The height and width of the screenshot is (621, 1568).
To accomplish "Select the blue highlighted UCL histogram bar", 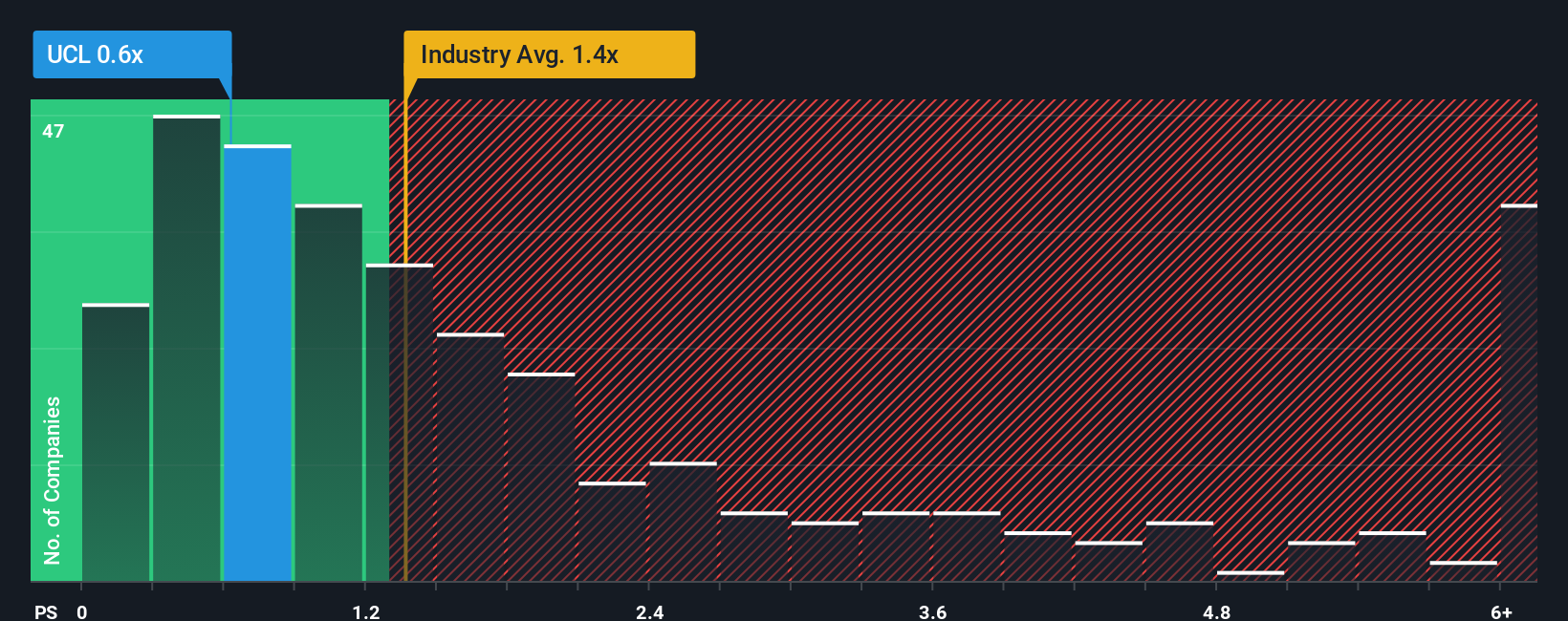I will pos(257,363).
